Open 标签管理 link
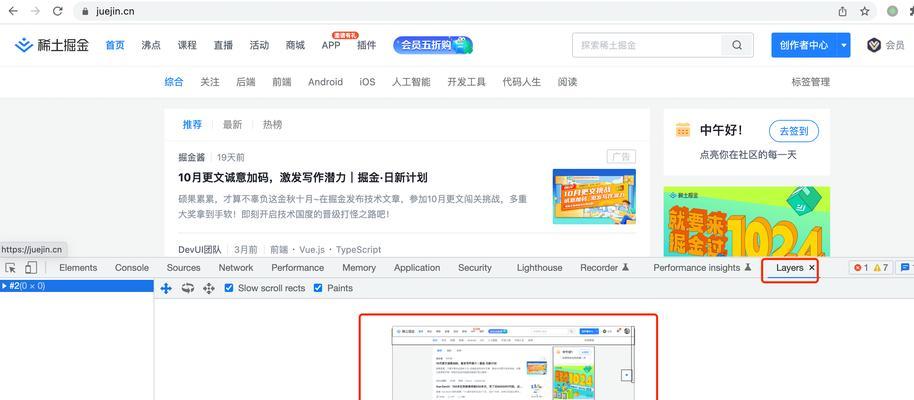Image resolution: width=914 pixels, height=400 pixels. click(x=810, y=82)
